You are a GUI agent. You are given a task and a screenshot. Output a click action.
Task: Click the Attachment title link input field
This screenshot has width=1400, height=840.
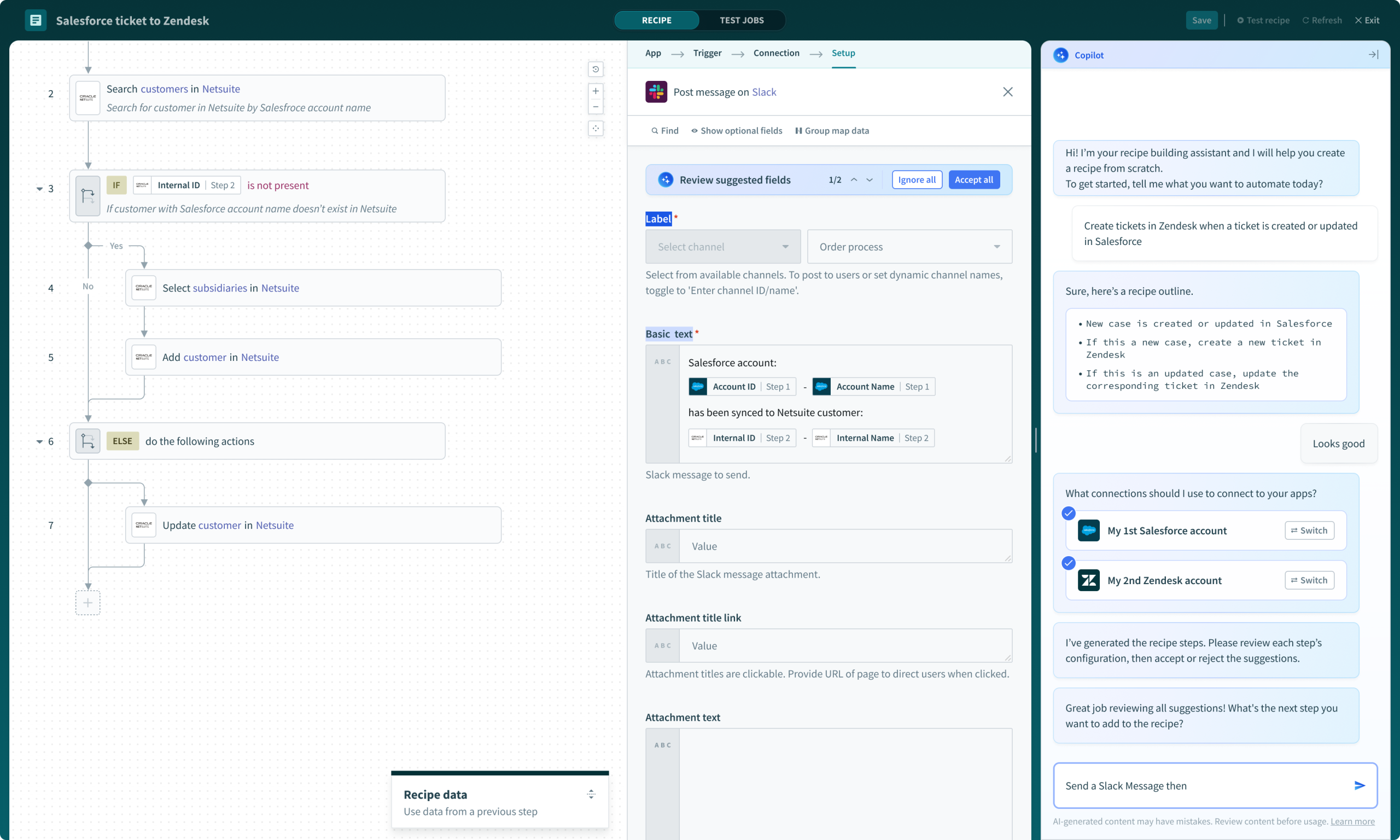tap(829, 646)
